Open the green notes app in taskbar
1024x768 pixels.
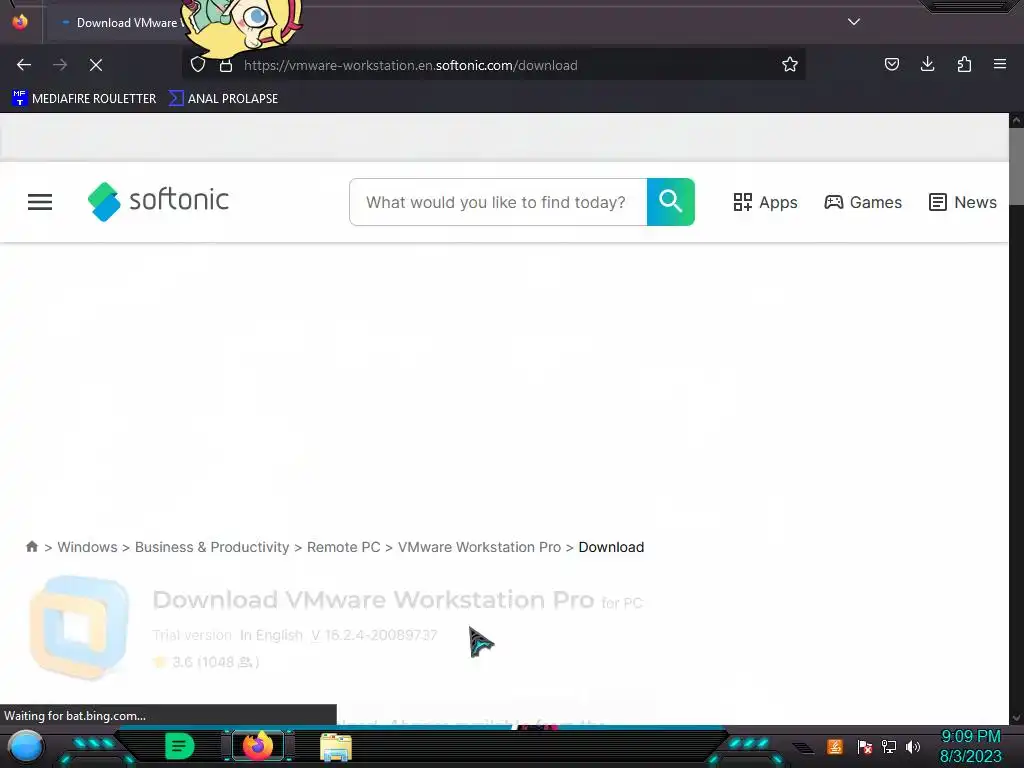180,746
